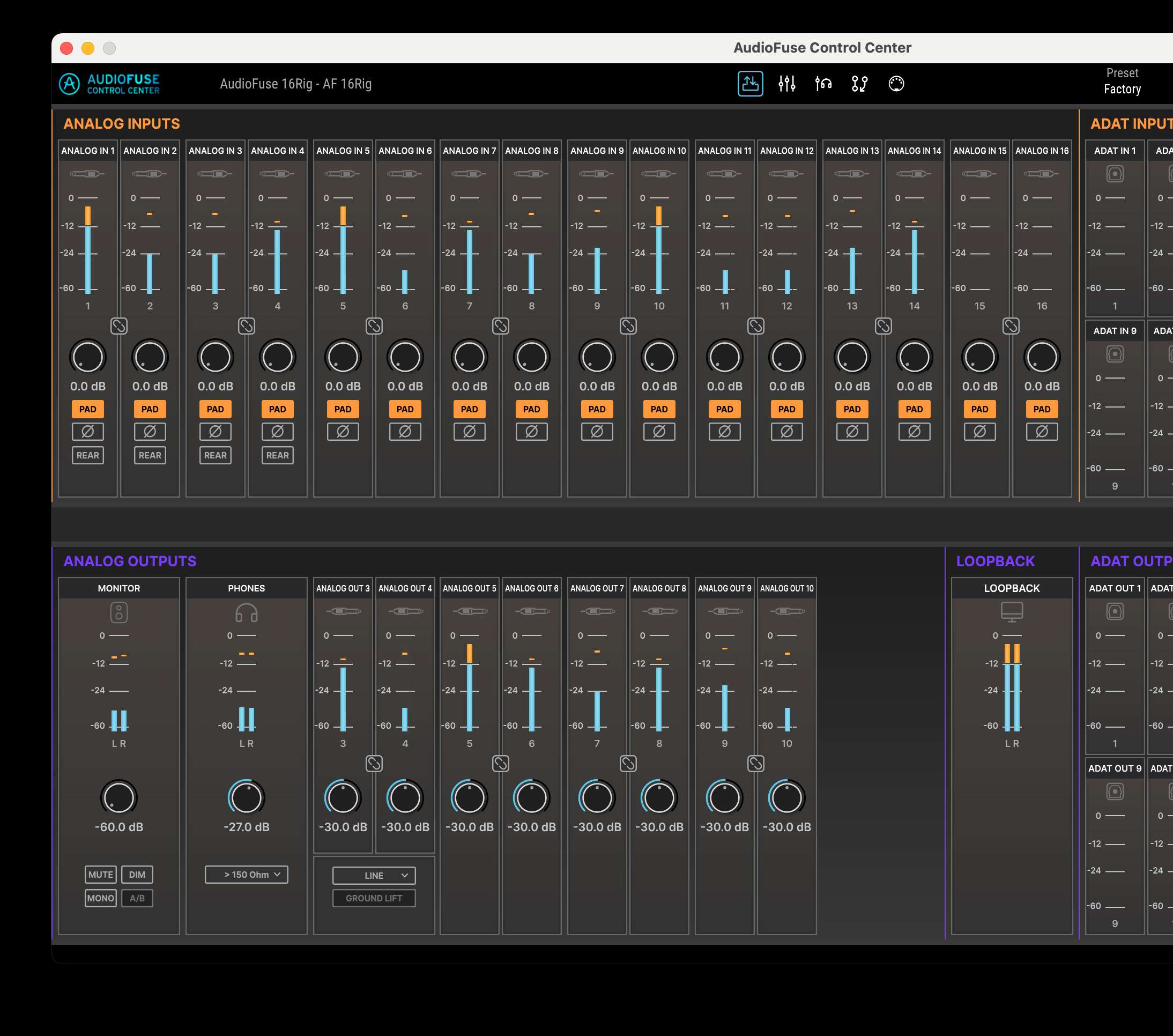Toggle stereo link for Analog Out 7-8
The width and height of the screenshot is (1173, 1036).
click(628, 764)
